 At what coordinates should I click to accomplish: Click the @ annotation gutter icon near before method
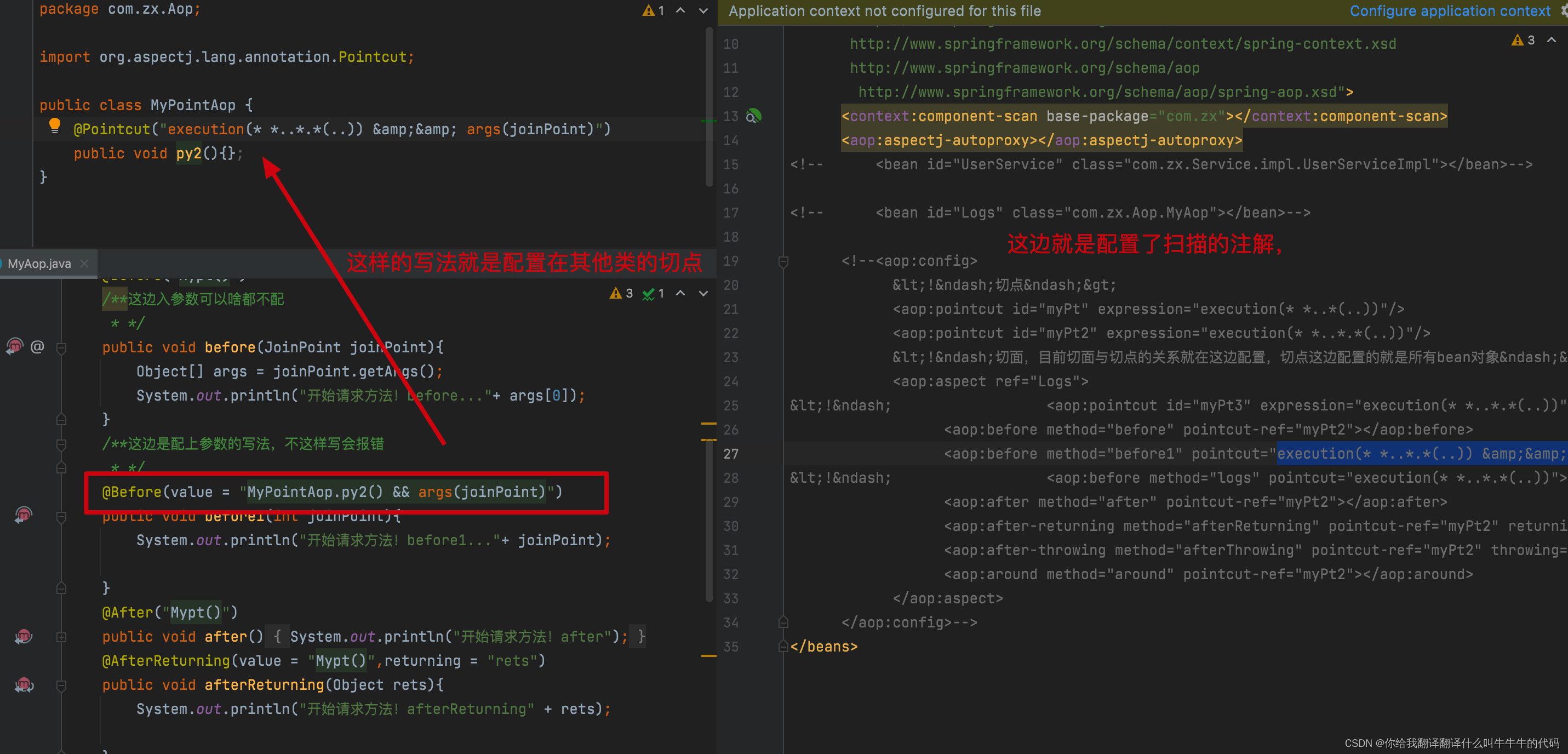coord(37,346)
